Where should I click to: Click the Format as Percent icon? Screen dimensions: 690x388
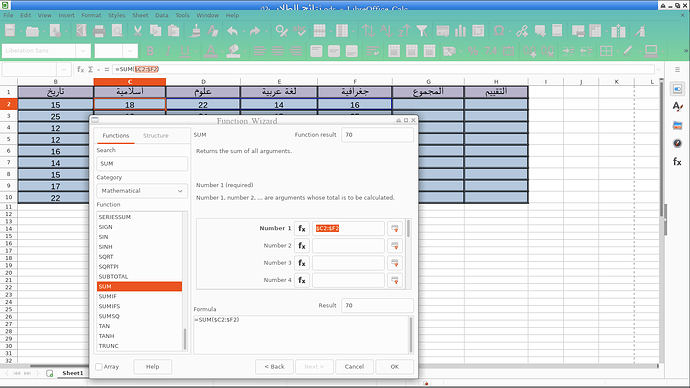coord(473,51)
